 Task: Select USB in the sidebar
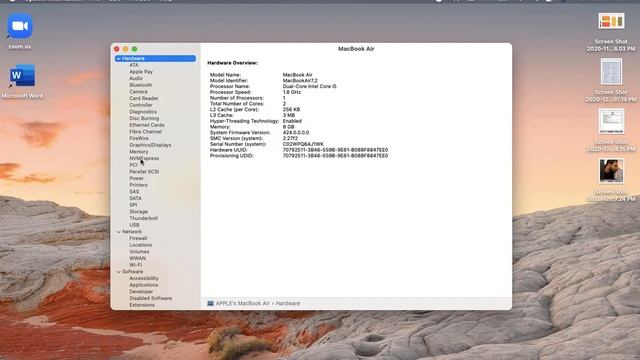coord(134,225)
